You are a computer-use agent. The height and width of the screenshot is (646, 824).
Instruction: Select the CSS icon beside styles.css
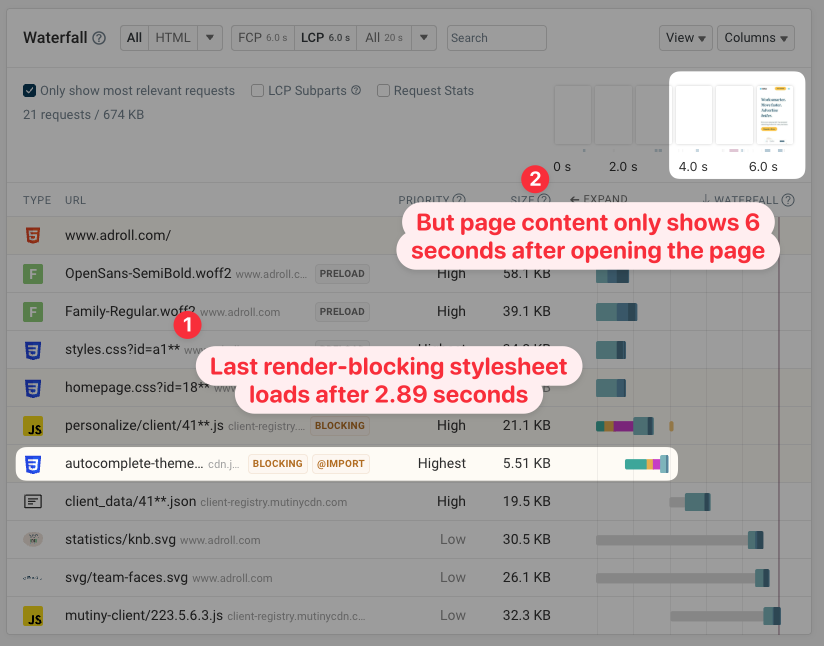(x=33, y=349)
